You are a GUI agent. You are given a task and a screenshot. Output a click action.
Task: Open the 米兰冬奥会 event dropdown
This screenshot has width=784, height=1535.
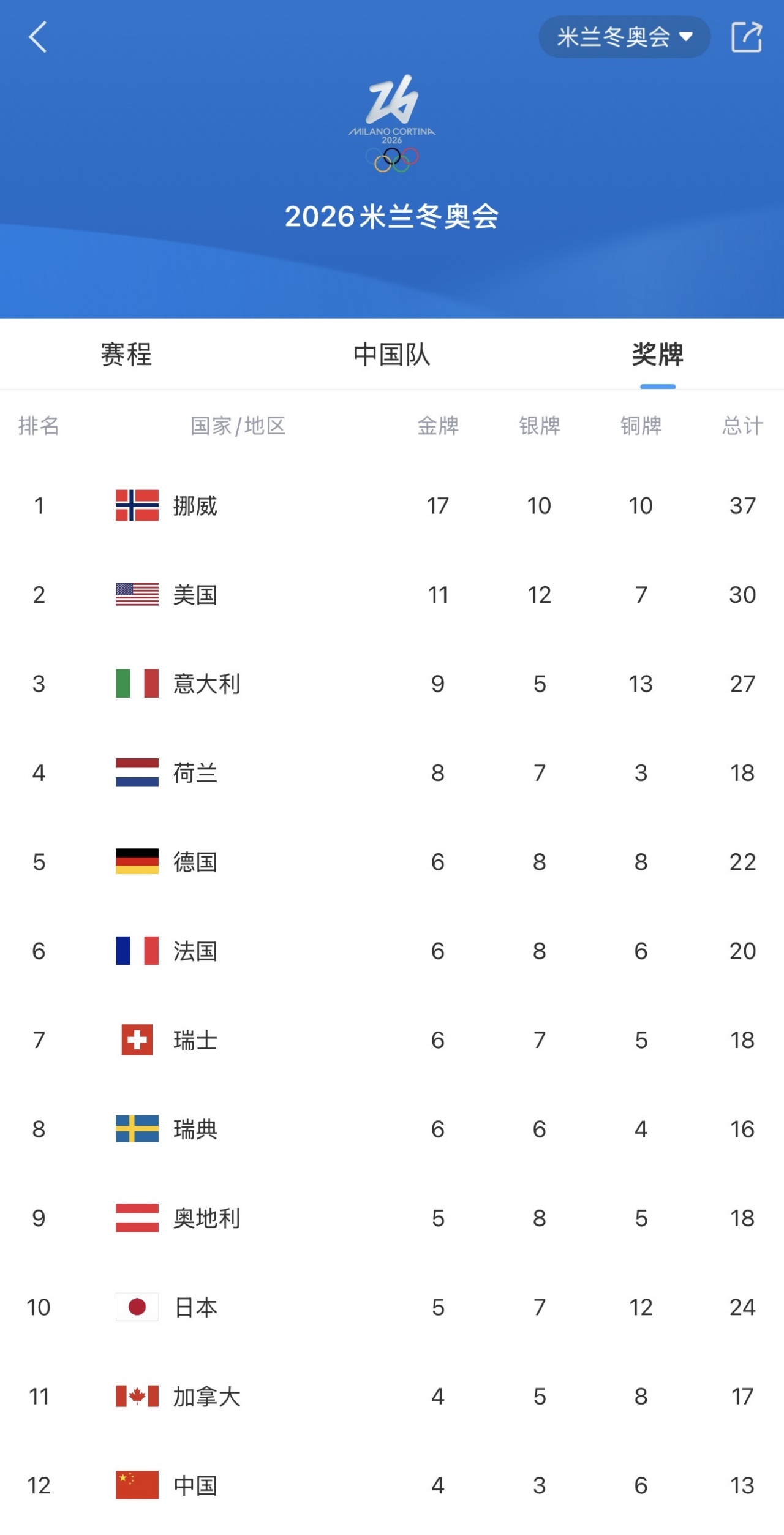(624, 37)
